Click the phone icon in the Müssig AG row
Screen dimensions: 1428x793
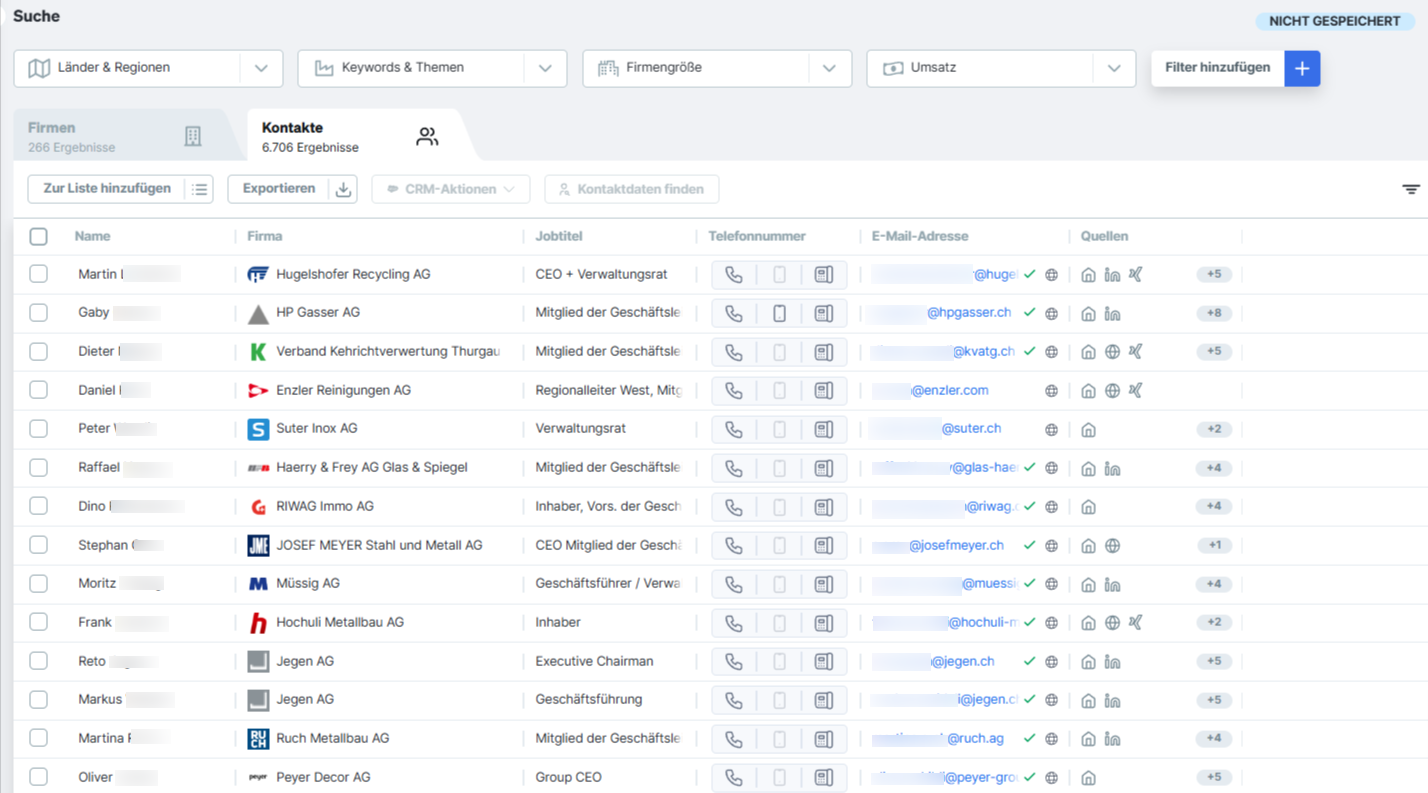(x=734, y=584)
